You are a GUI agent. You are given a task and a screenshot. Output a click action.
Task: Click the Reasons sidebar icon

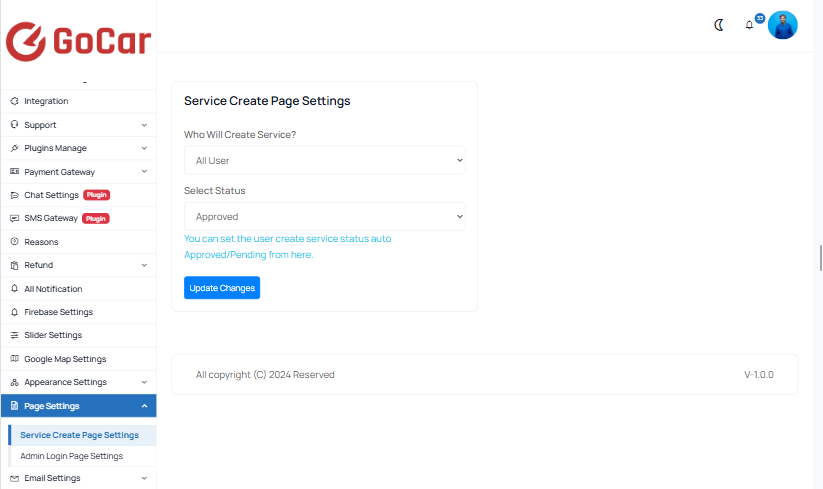tap(14, 242)
